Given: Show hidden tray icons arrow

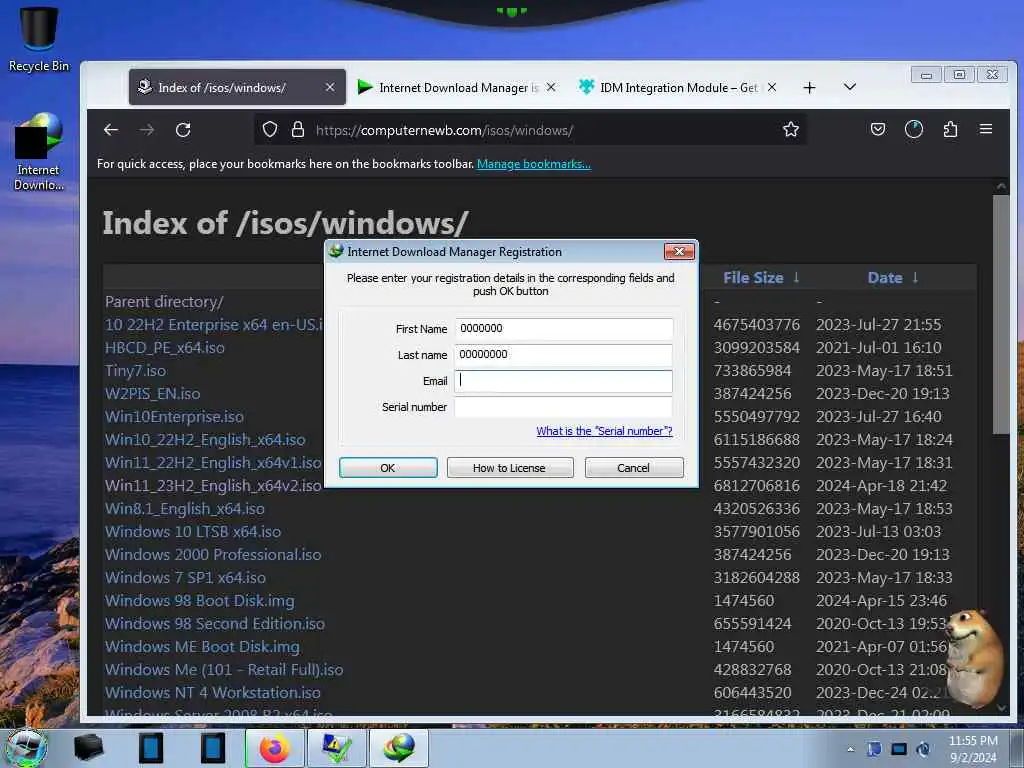Looking at the screenshot, I should 850,749.
